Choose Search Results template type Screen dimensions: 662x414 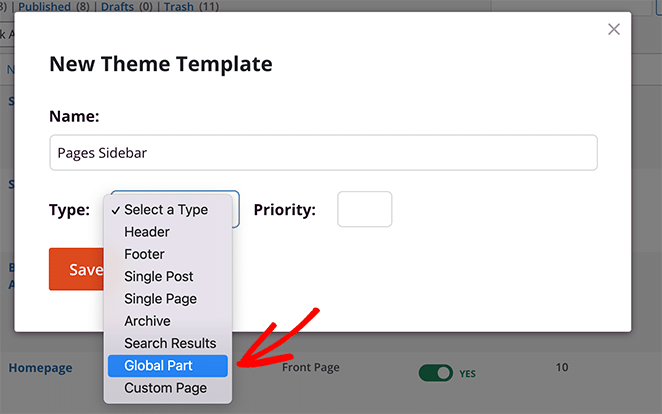170,343
